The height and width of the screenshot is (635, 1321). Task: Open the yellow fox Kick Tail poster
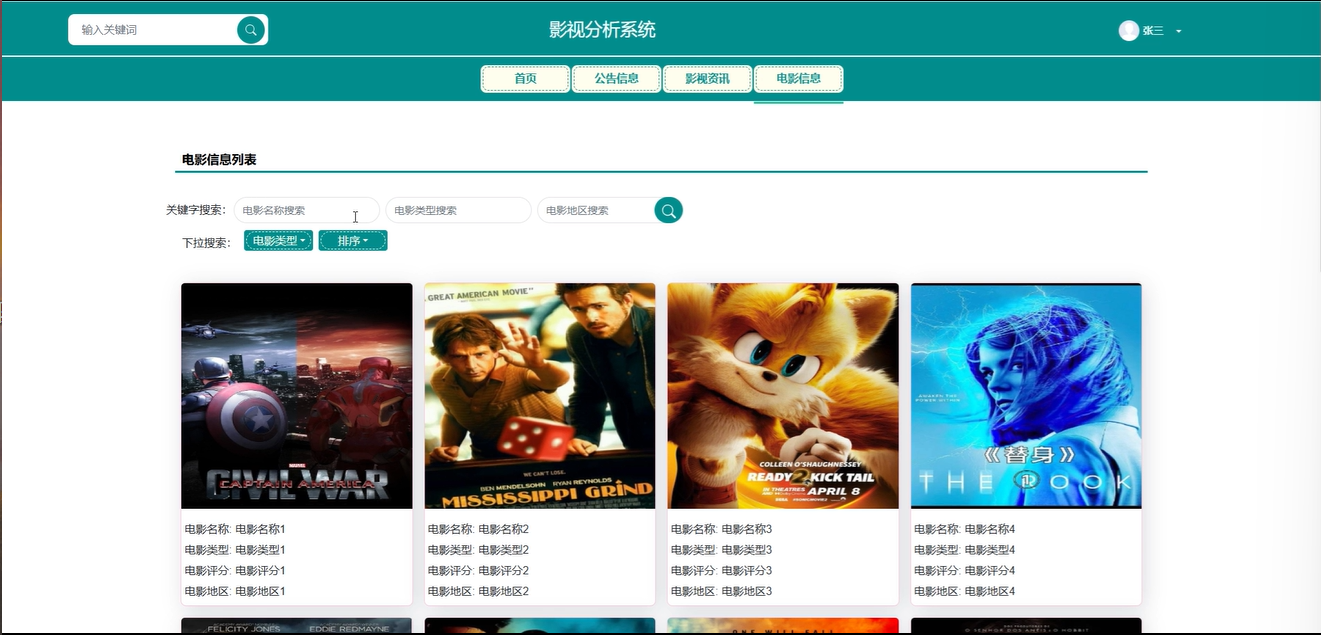click(x=783, y=396)
